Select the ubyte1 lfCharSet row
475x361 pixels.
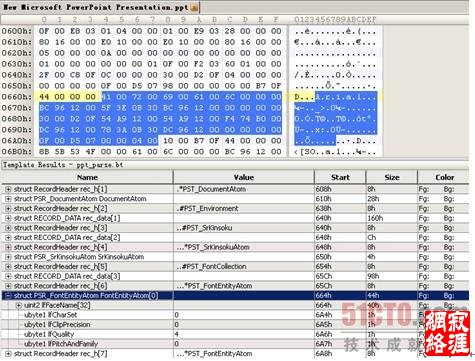(x=235, y=315)
